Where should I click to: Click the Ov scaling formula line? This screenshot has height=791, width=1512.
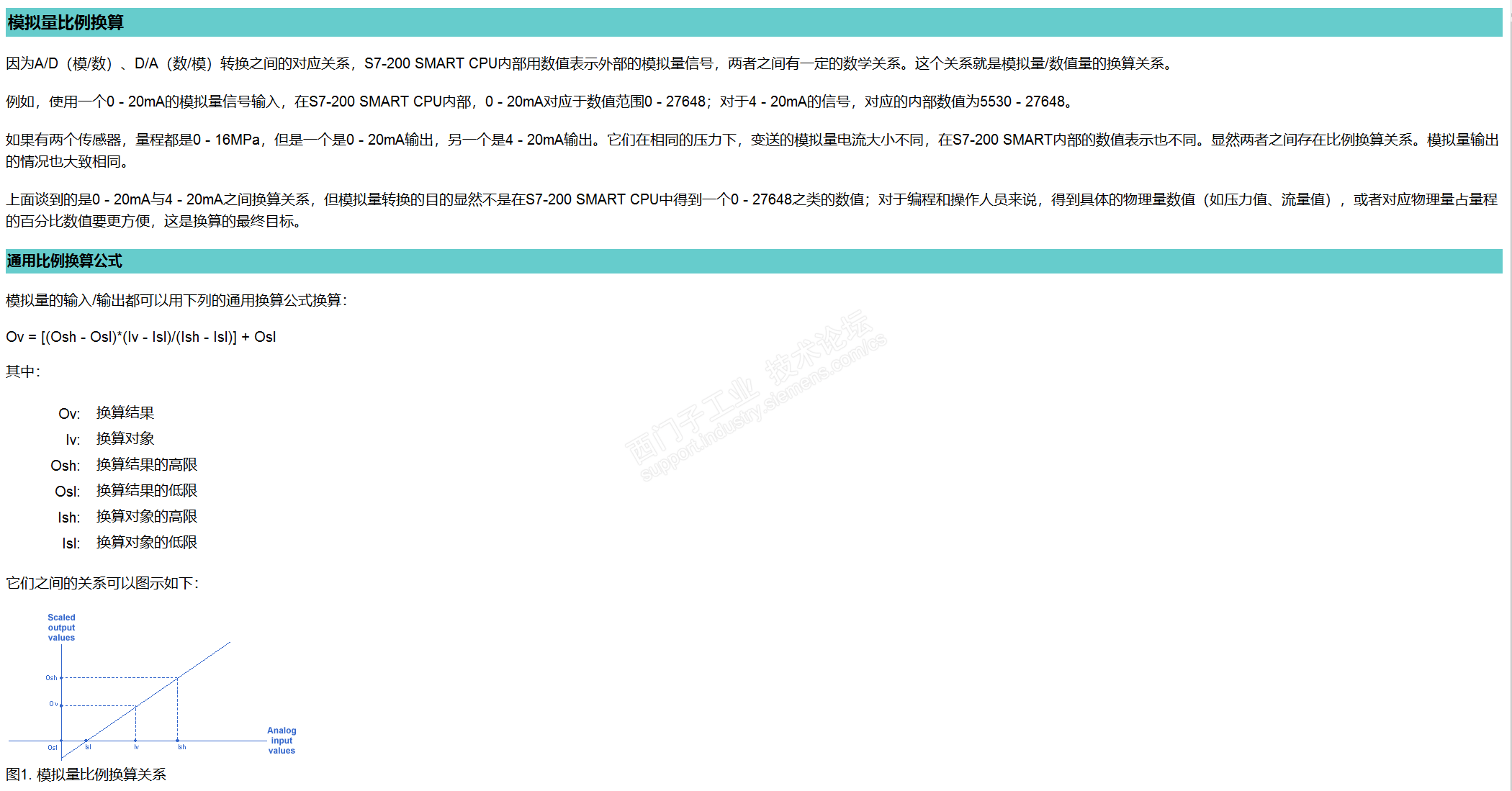[141, 337]
